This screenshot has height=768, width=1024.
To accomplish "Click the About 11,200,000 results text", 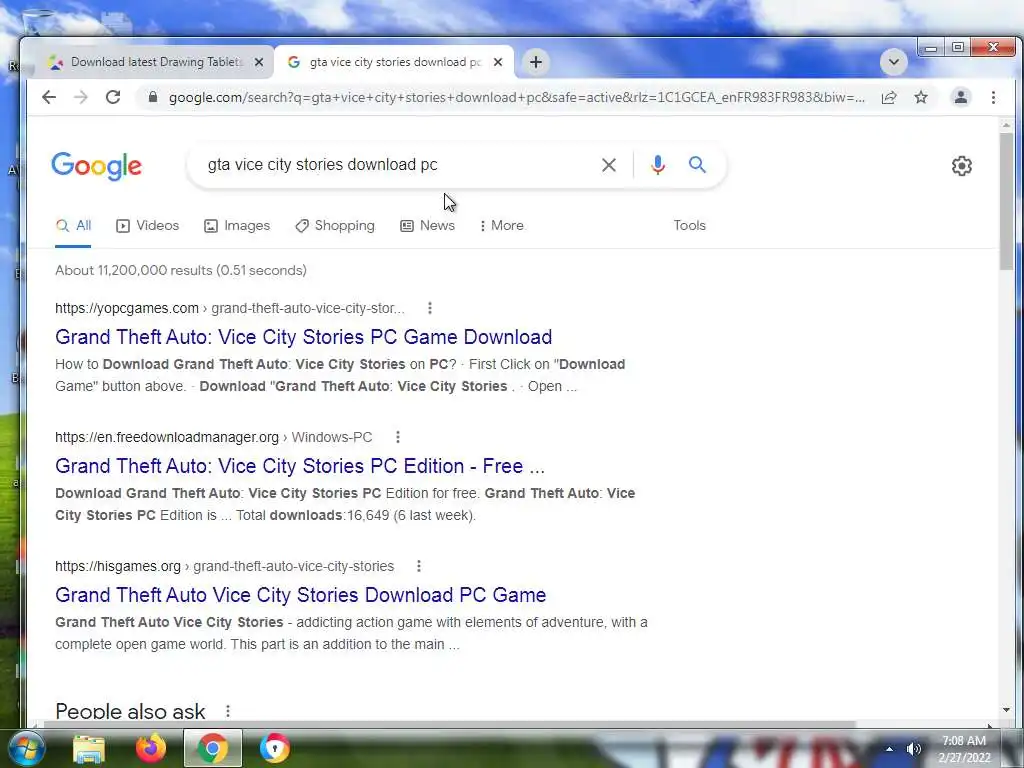I will [181, 270].
